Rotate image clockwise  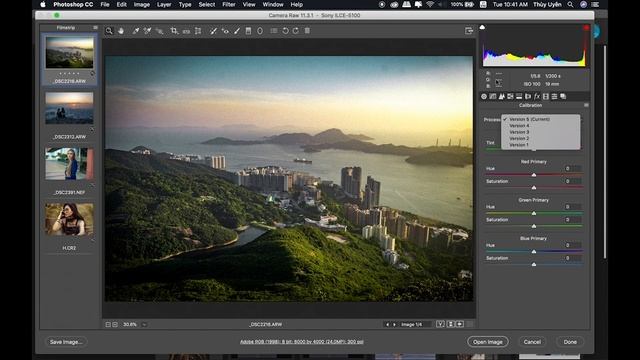[296, 31]
